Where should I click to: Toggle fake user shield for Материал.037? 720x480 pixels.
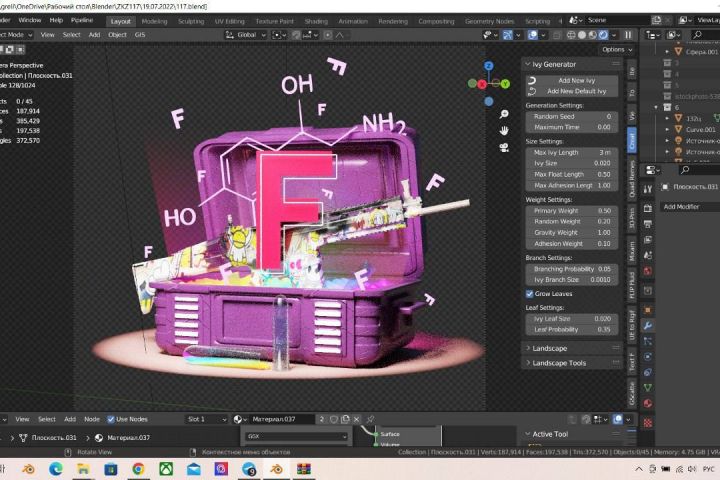tap(334, 419)
